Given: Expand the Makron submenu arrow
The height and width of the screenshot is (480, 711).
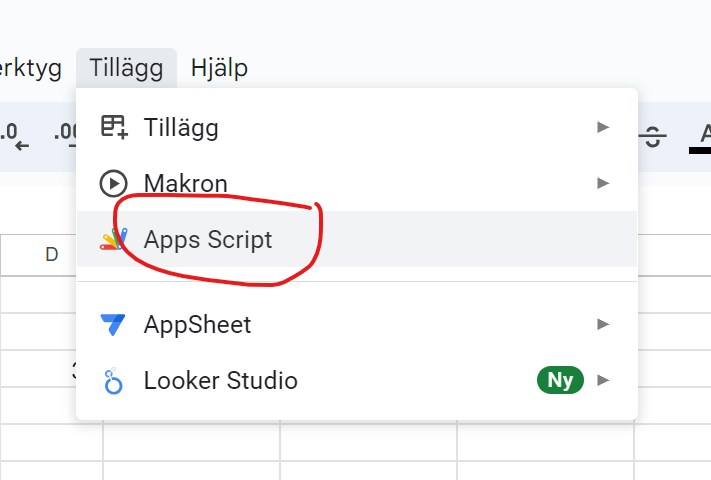Looking at the screenshot, I should coord(602,183).
